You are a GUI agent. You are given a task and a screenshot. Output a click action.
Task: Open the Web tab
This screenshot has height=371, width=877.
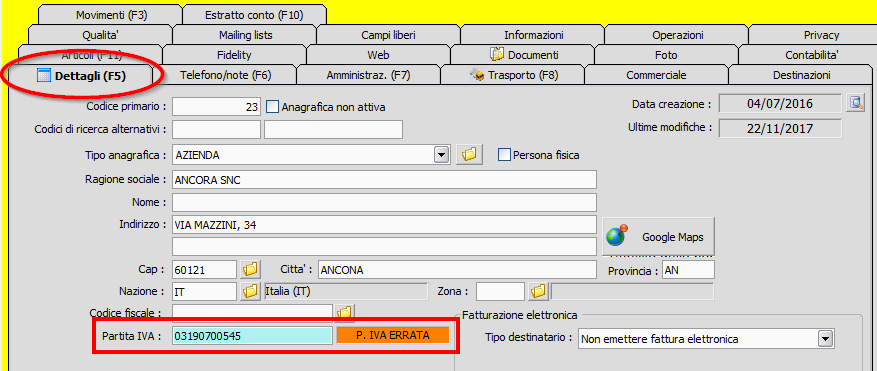pos(378,55)
